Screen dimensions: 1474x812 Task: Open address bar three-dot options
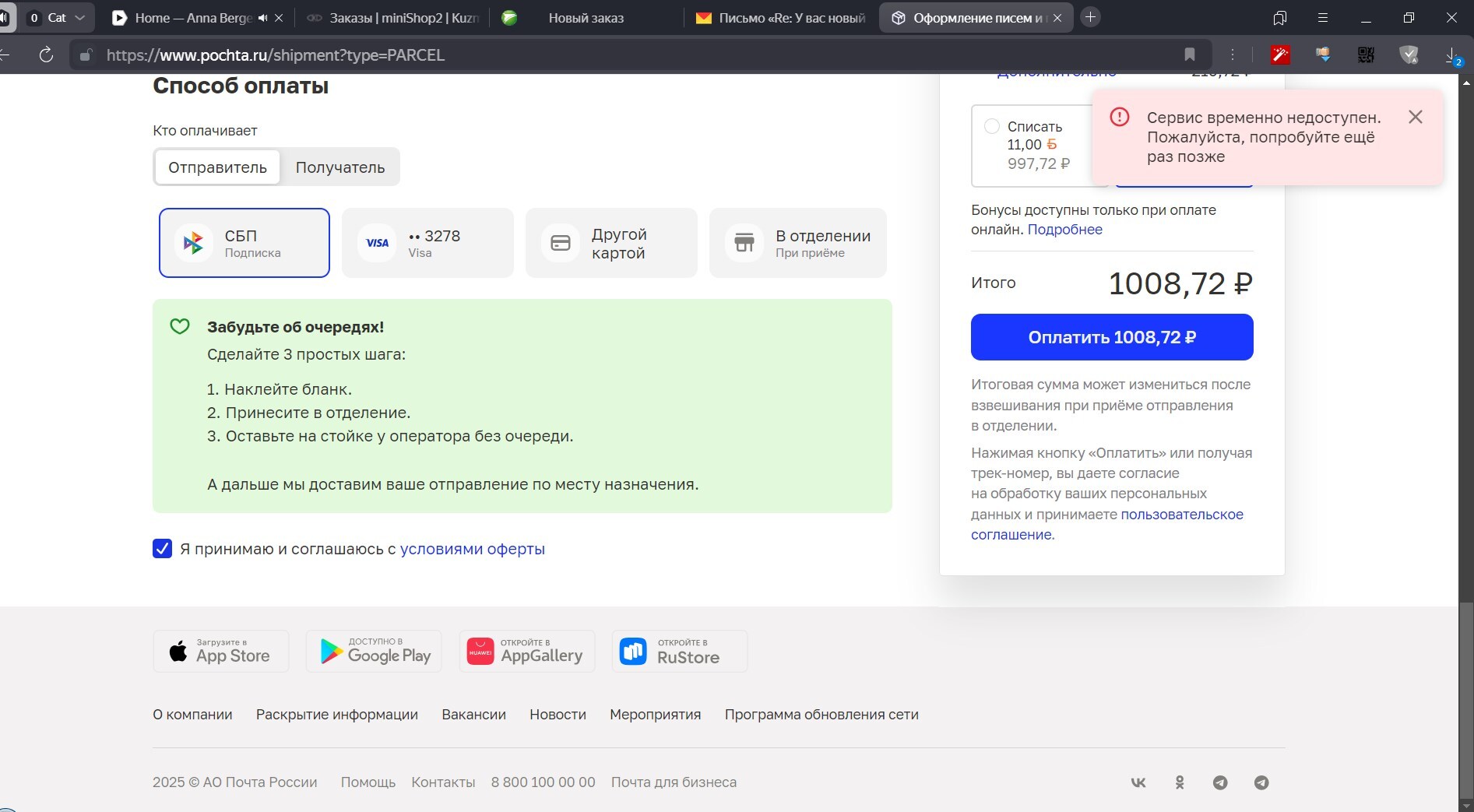coord(1232,54)
